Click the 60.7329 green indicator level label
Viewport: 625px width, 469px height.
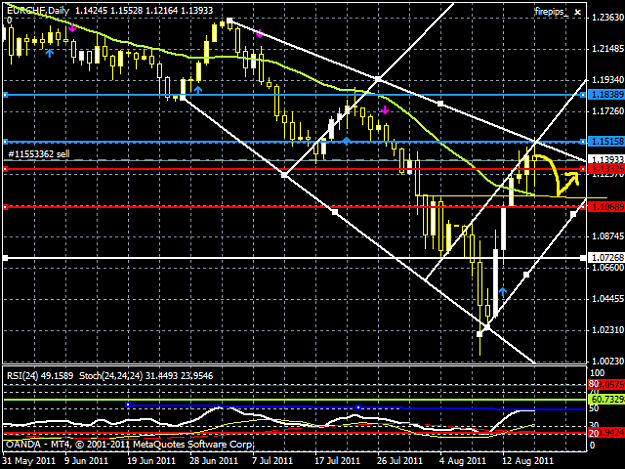pyautogui.click(x=607, y=399)
